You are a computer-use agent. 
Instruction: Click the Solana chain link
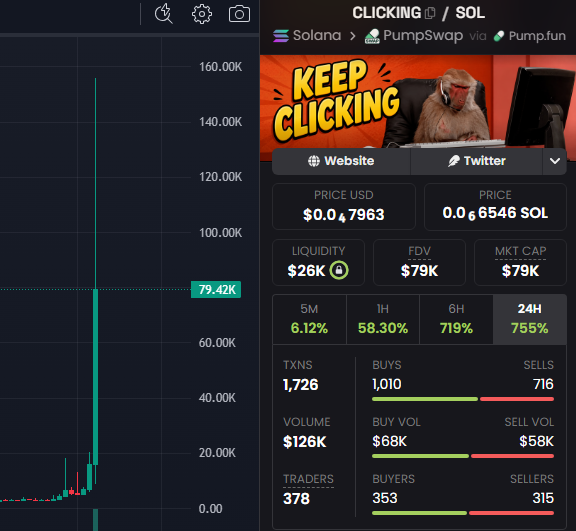coord(307,36)
